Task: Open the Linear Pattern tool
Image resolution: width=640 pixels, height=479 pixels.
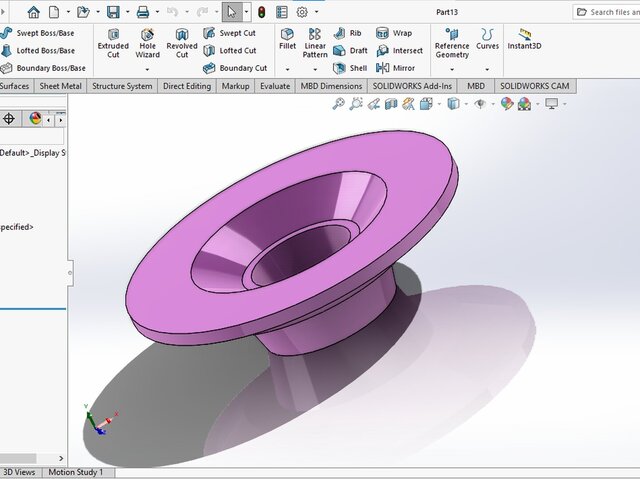Action: tap(315, 43)
